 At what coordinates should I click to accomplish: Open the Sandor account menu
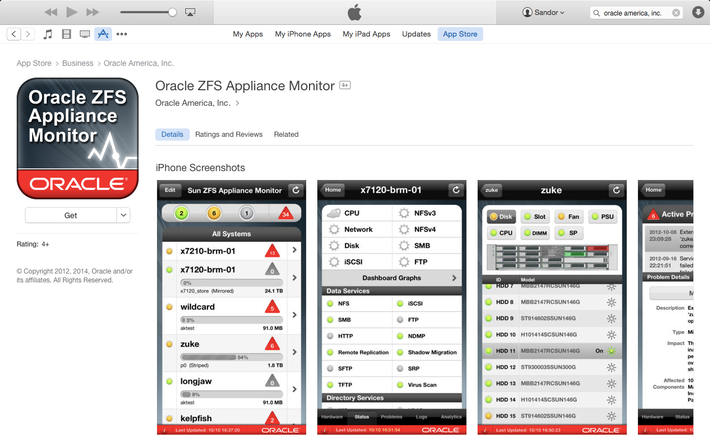543,12
